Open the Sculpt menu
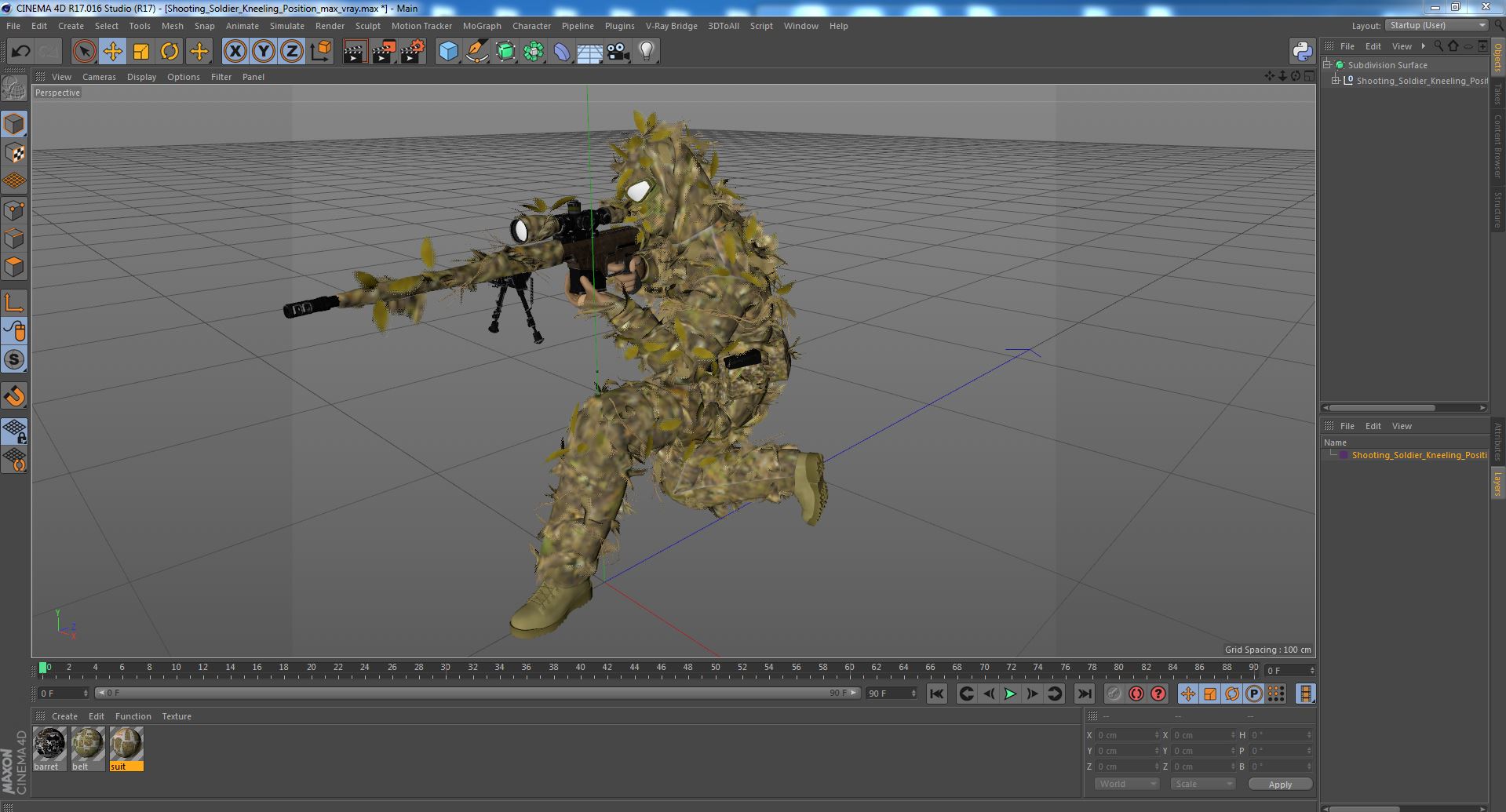The width and height of the screenshot is (1506, 812). tap(368, 26)
